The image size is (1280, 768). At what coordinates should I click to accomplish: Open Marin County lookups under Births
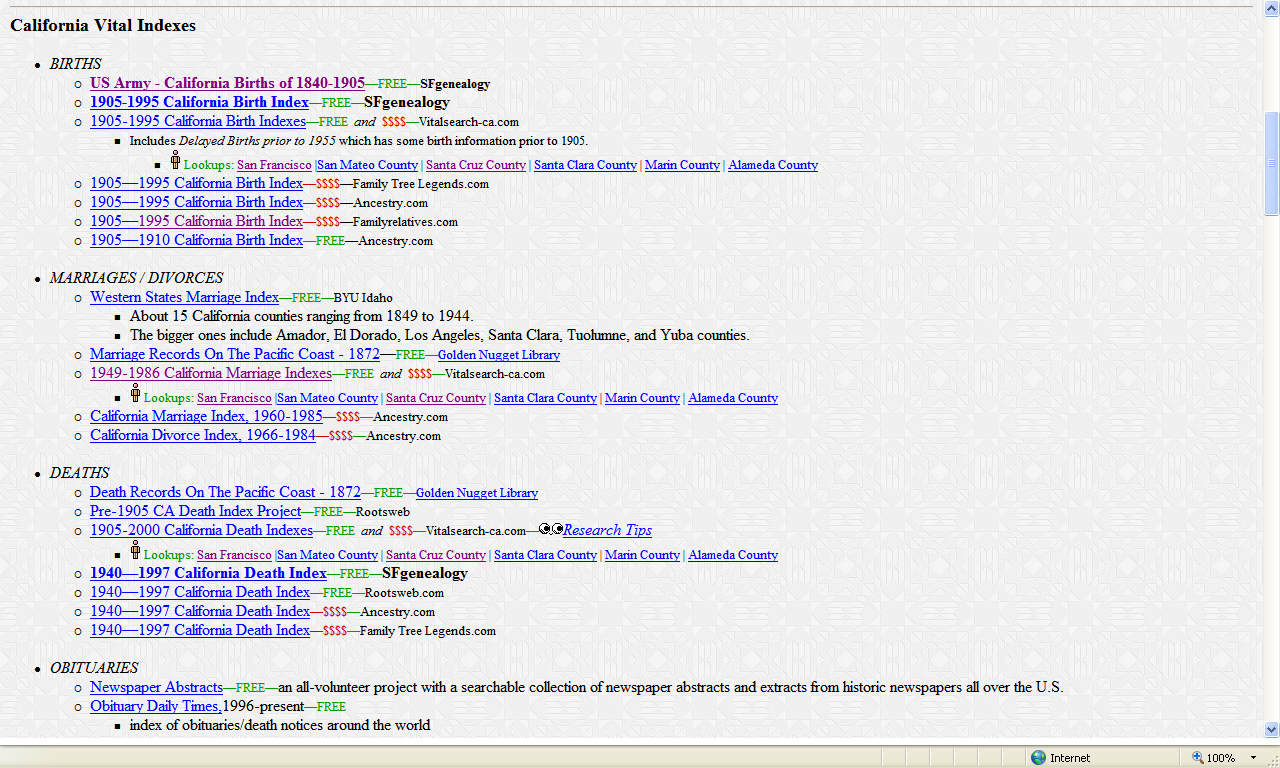tap(682, 165)
